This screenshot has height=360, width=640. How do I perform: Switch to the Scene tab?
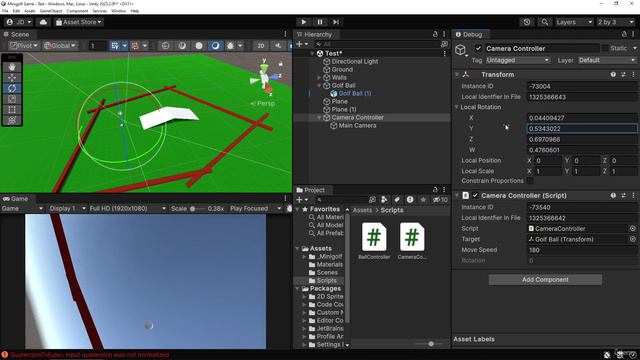coord(17,34)
